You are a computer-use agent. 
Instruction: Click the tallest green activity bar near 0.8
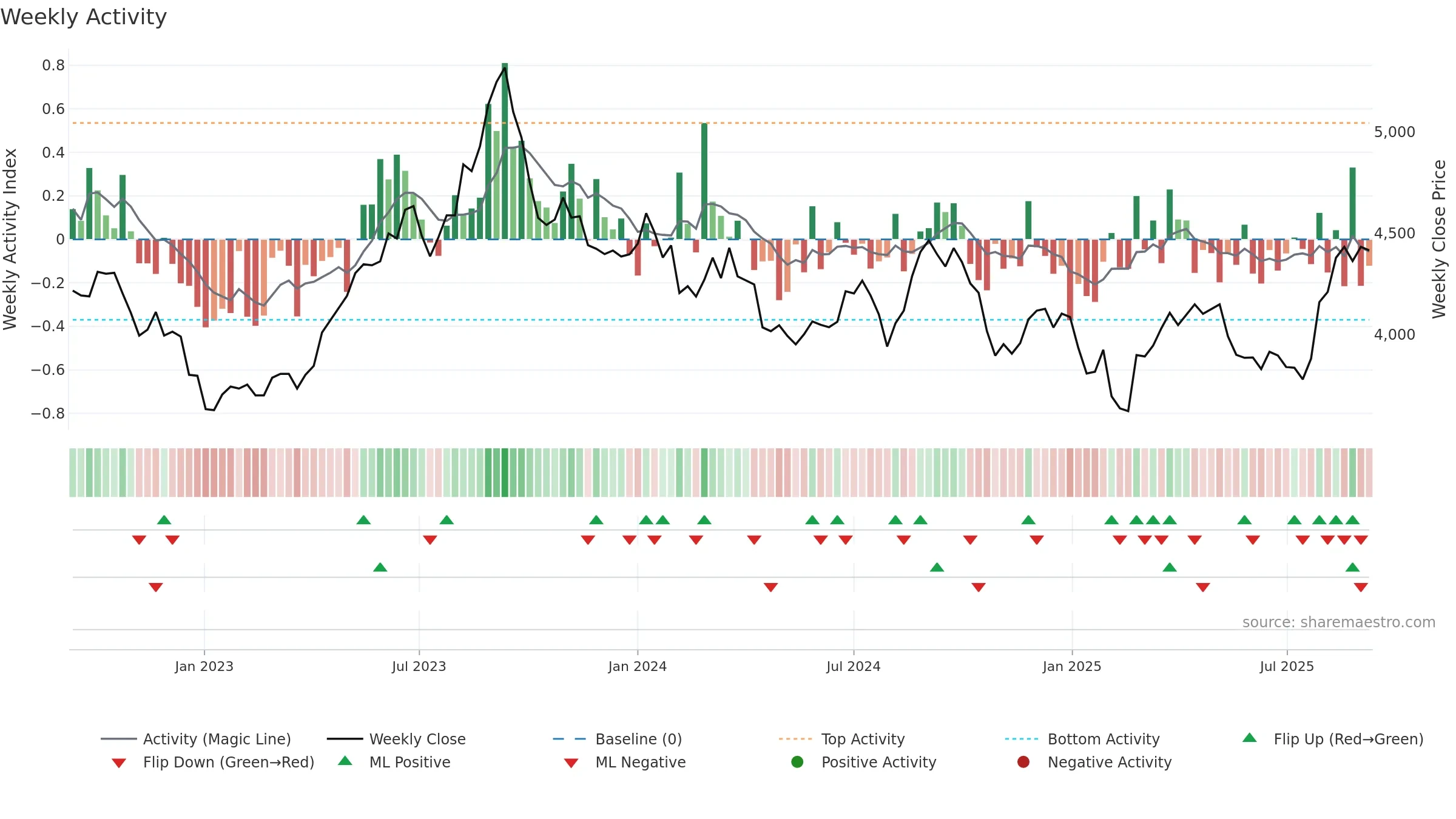pos(505,151)
